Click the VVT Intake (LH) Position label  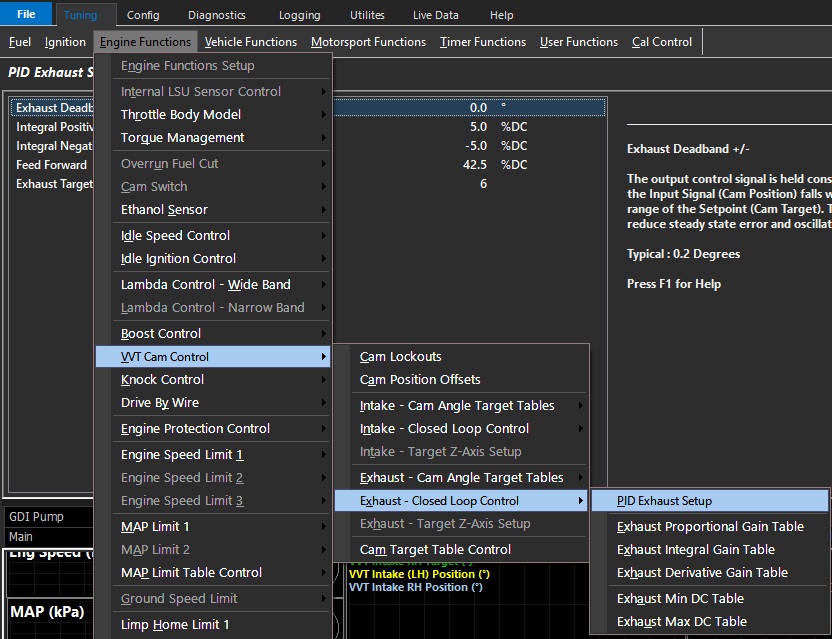click(x=419, y=574)
